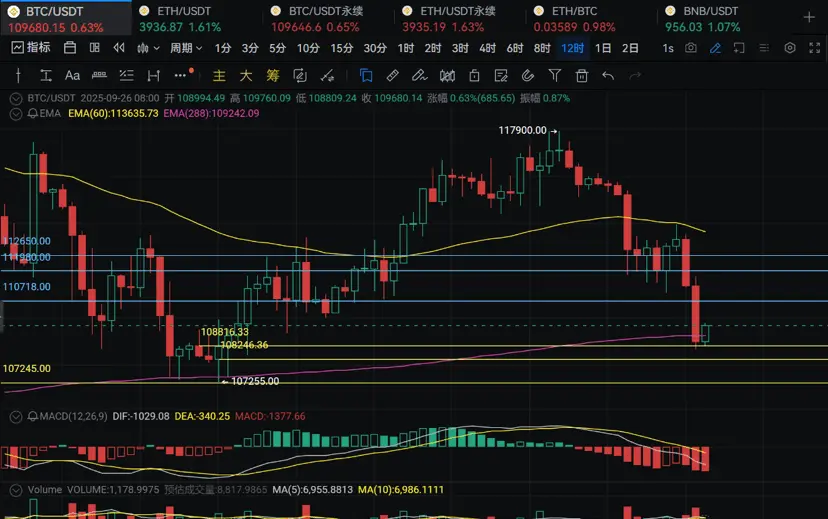Open more drawing tools ellipsis
This screenshot has height=519, width=828.
[181, 76]
